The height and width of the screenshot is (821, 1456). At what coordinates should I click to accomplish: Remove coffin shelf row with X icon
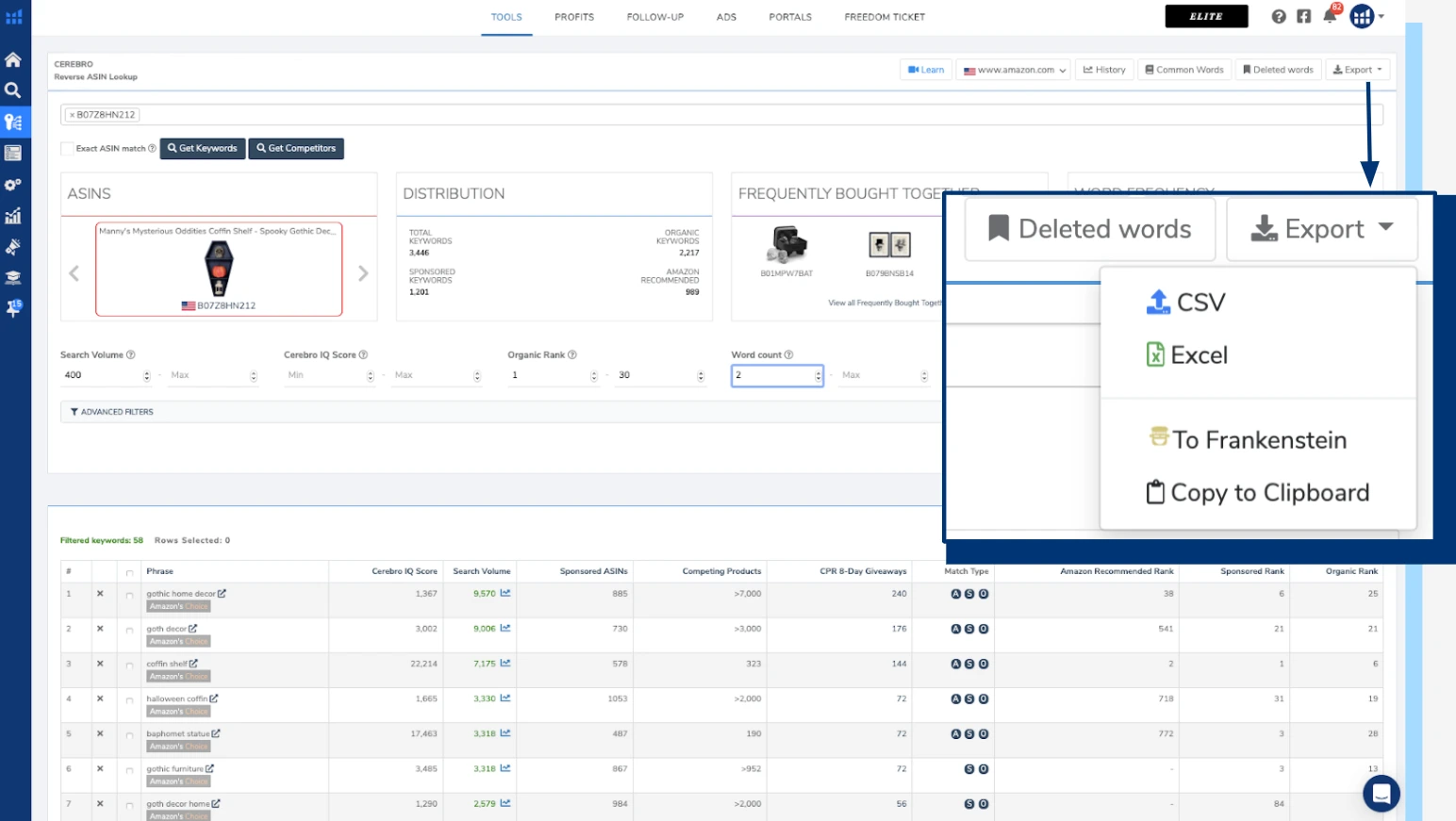point(100,664)
